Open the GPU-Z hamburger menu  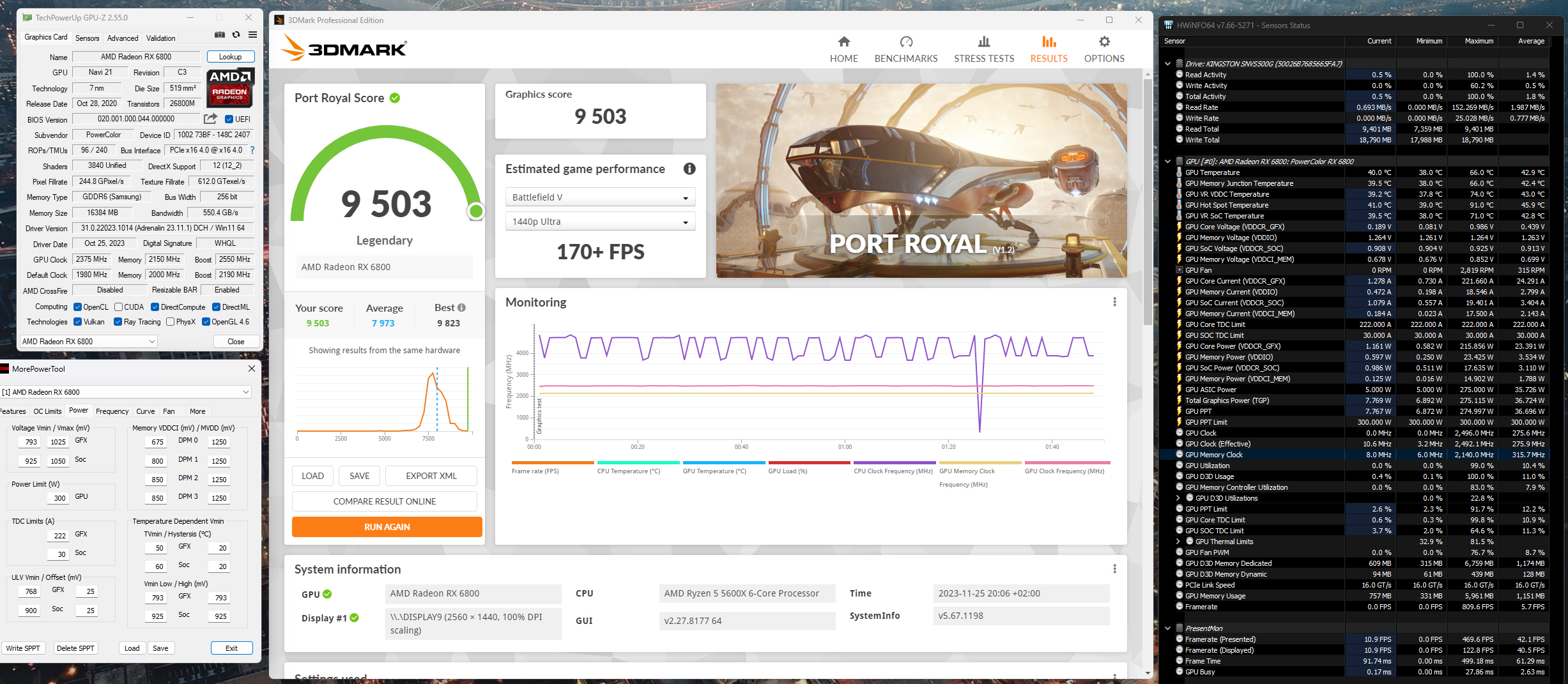pyautogui.click(x=253, y=35)
